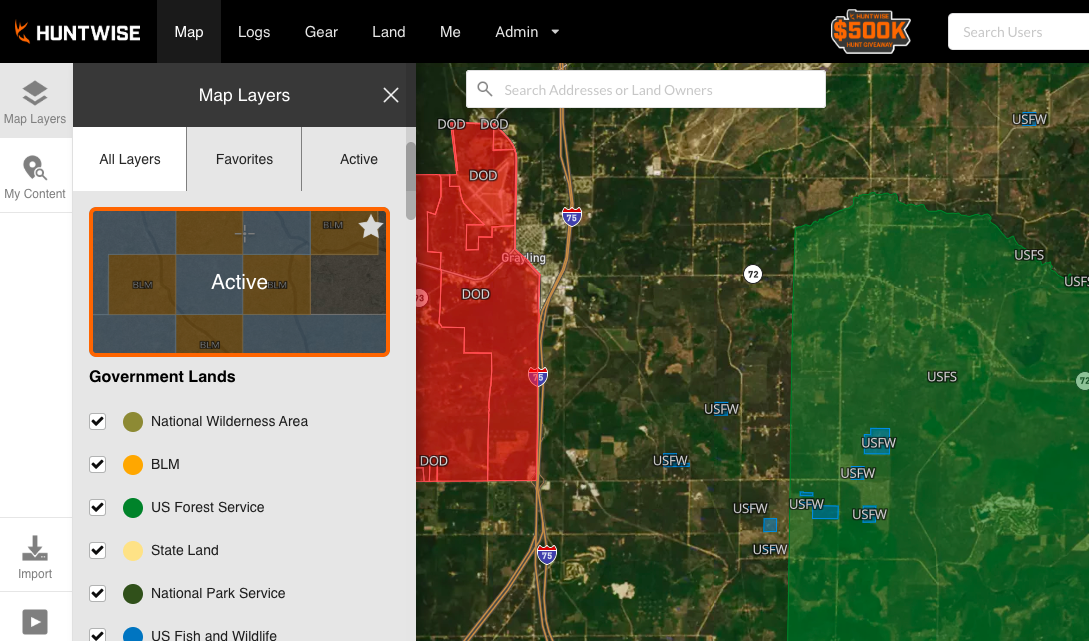Click the State Land label
Screen dimensions: 1089x641
[185, 551]
